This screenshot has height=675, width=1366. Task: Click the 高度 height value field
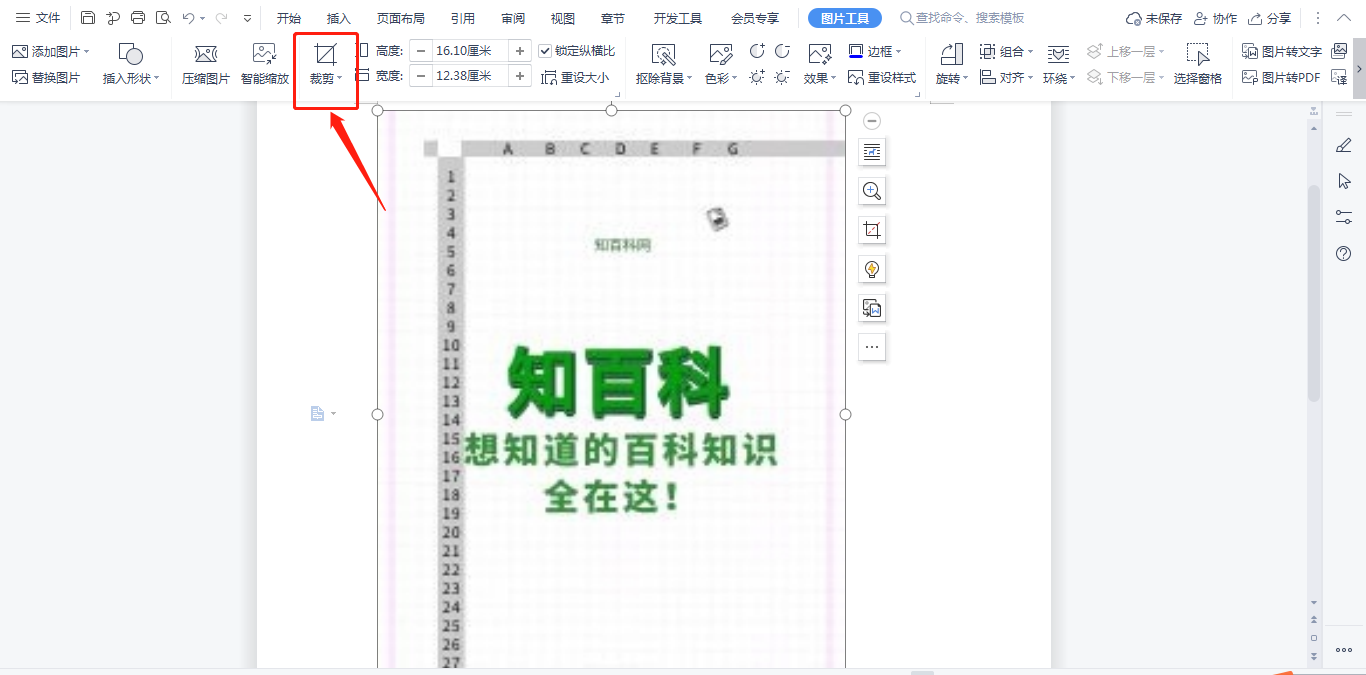pyautogui.click(x=470, y=51)
